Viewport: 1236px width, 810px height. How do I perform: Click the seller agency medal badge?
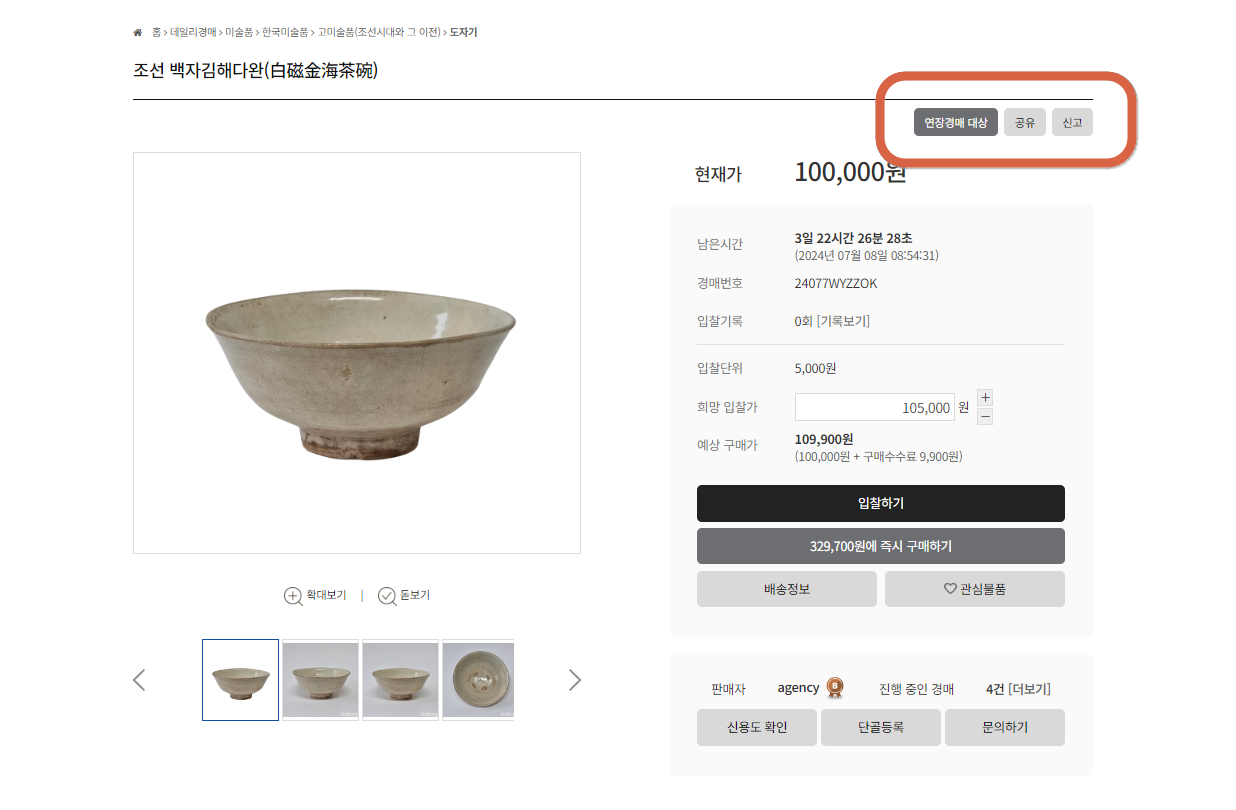pos(835,688)
